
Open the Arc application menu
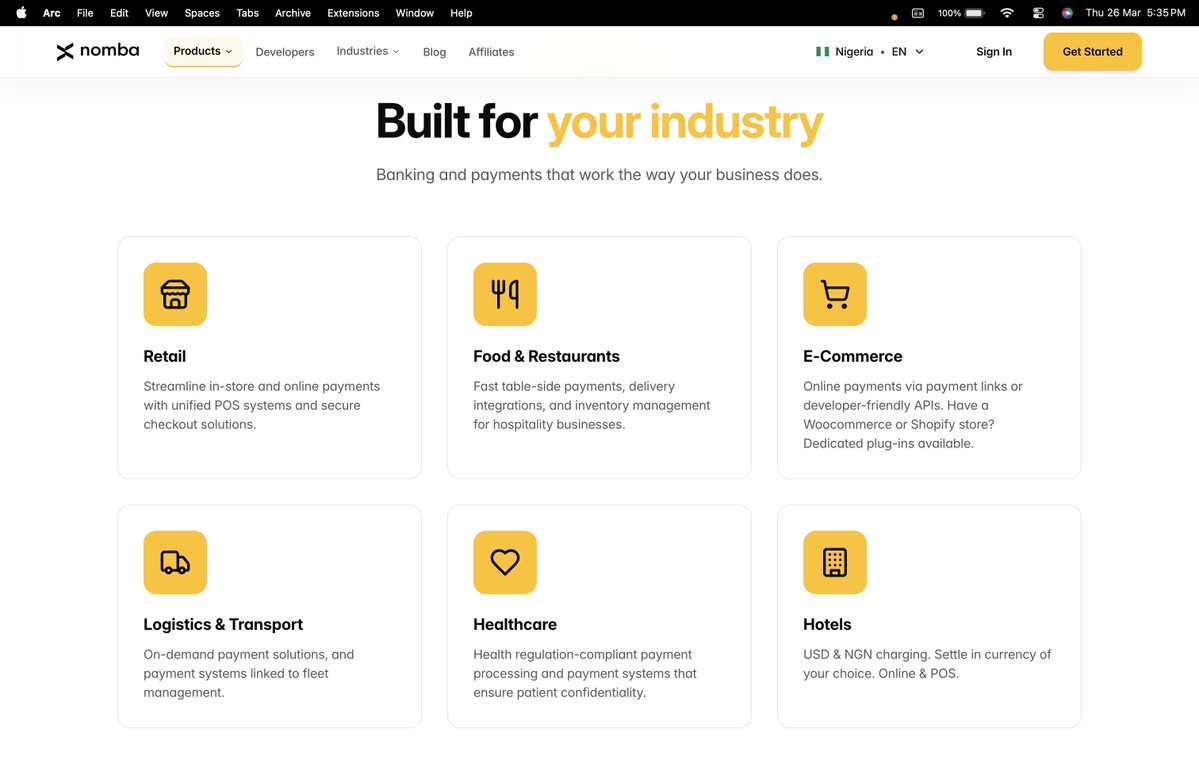51,13
